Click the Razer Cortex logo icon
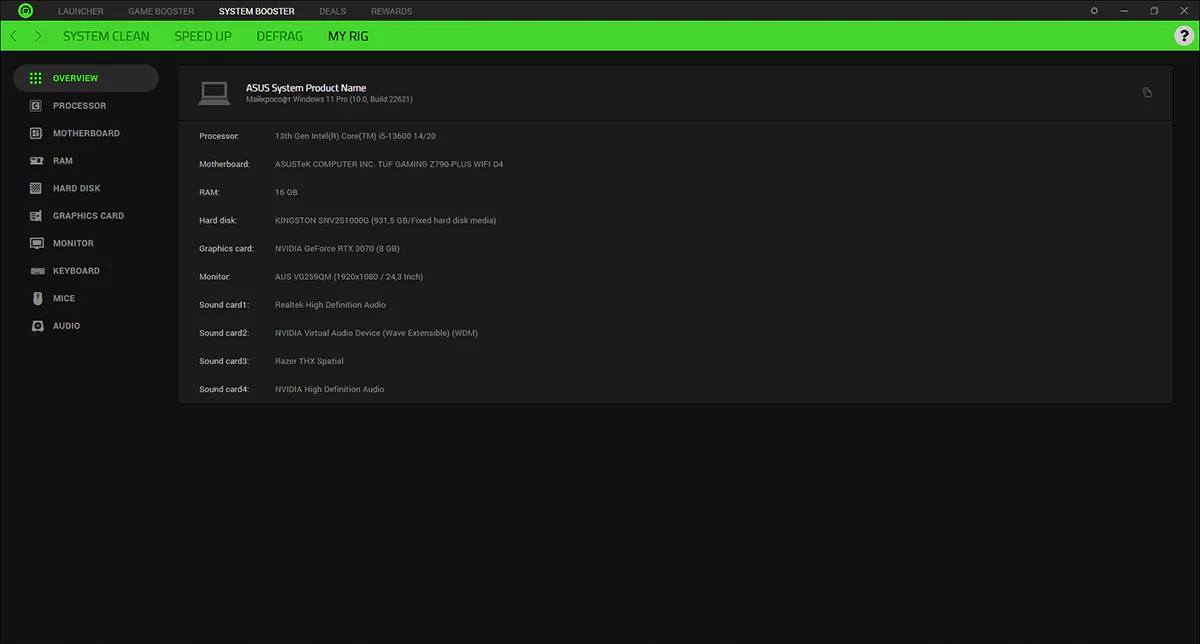Image resolution: width=1200 pixels, height=644 pixels. pos(25,11)
